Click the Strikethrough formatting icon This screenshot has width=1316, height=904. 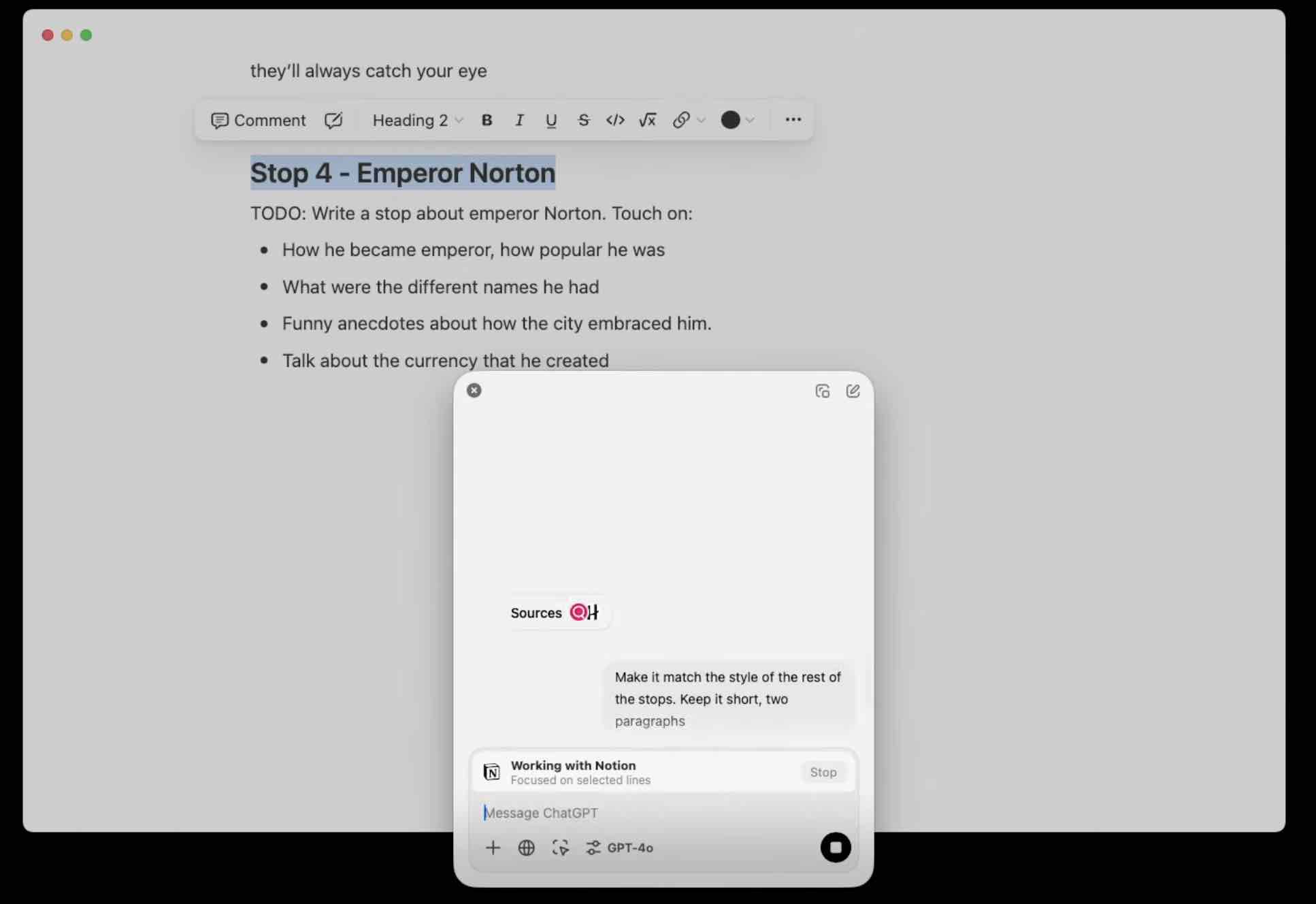[582, 120]
